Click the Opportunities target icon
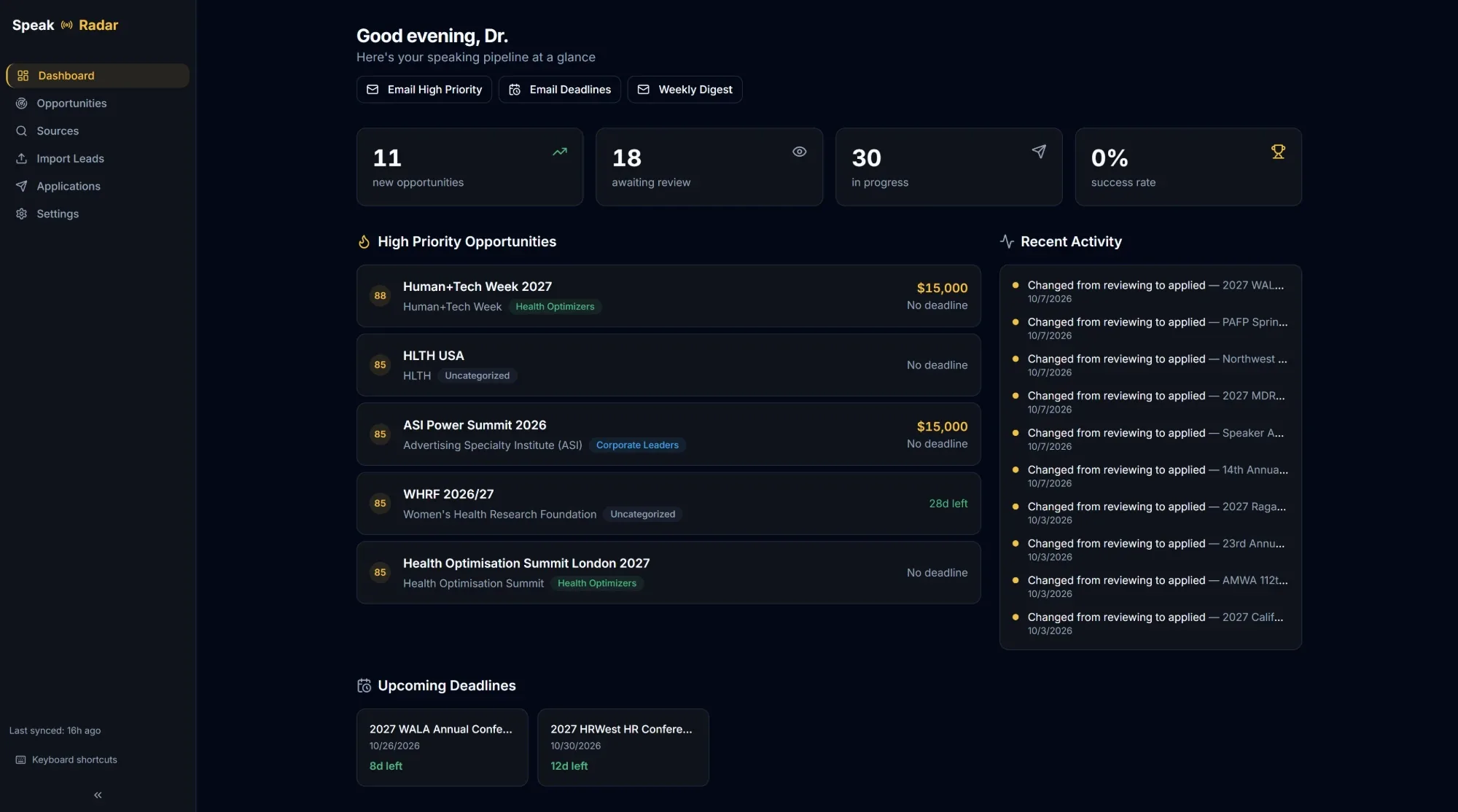Viewport: 1458px width, 812px height. [x=22, y=104]
